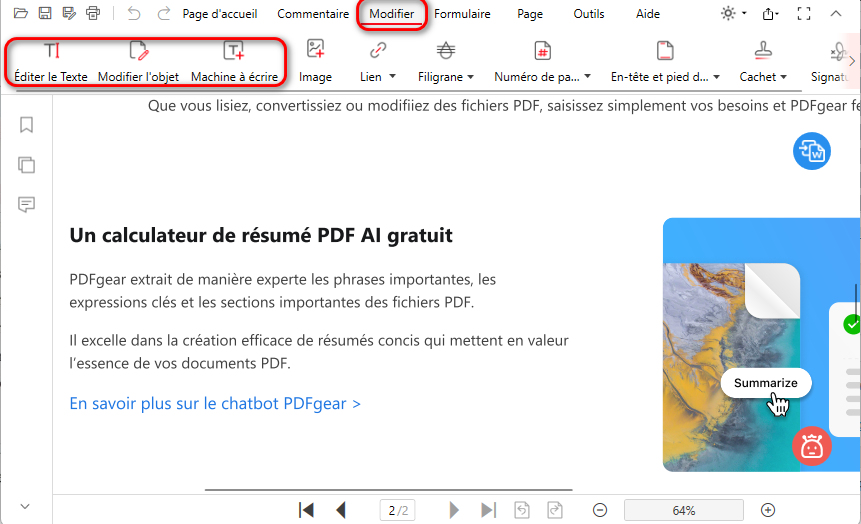
Task: Expand the Lien dropdown arrow
Action: pyautogui.click(x=392, y=77)
